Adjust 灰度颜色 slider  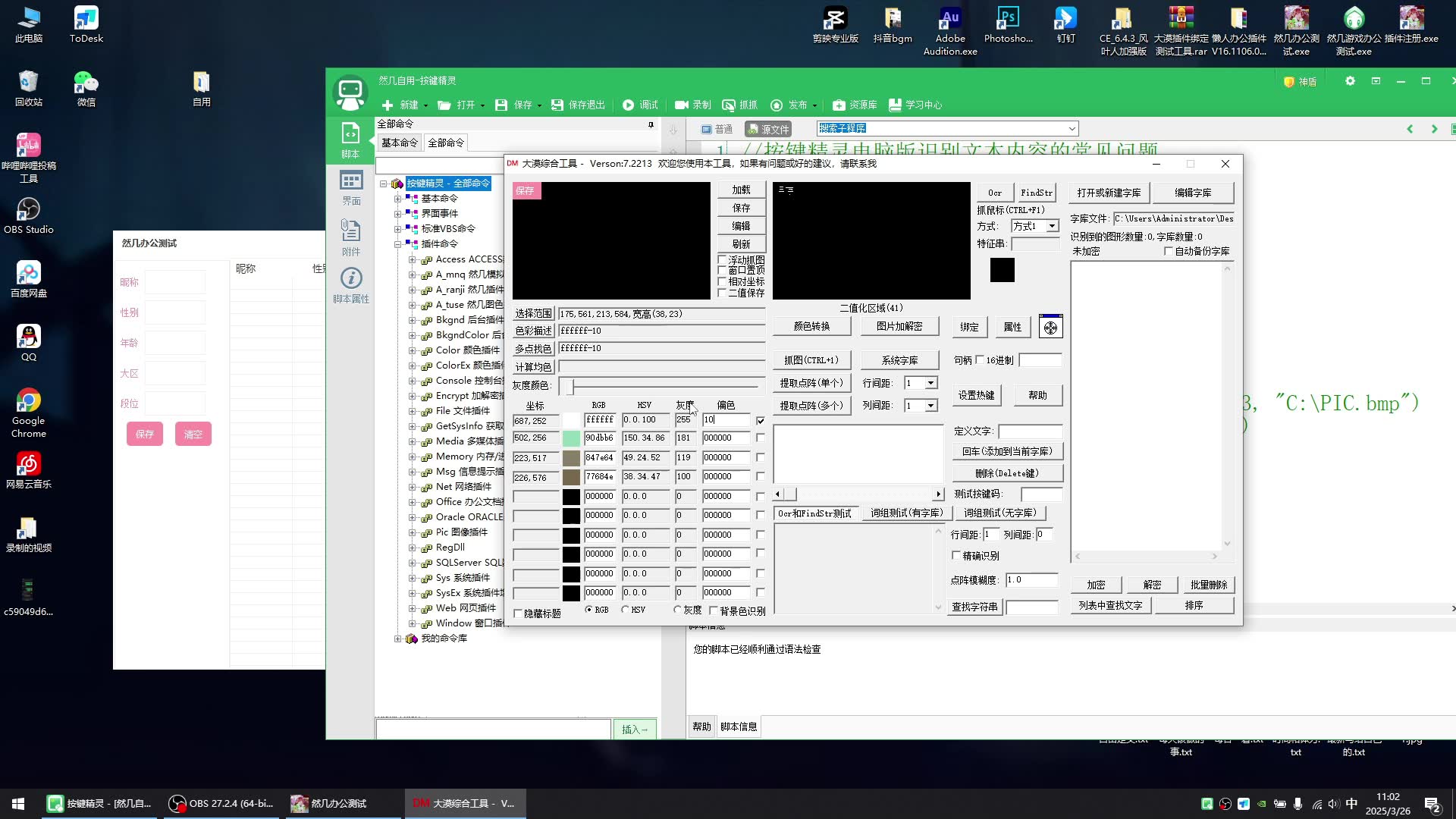[x=570, y=386]
